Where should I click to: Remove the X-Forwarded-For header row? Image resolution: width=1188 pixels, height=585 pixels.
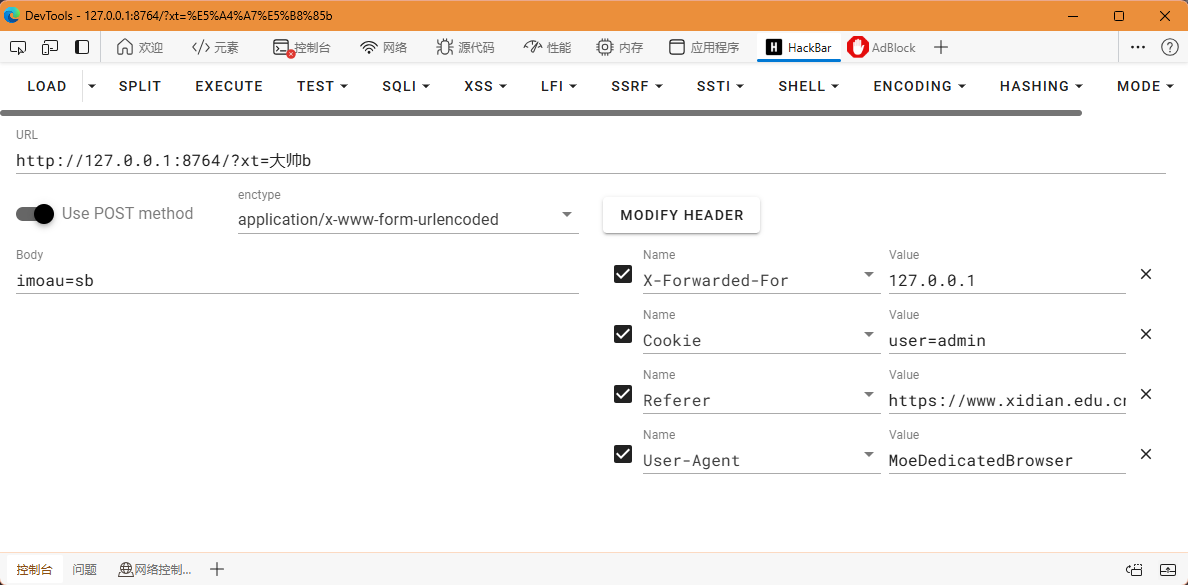(1146, 274)
